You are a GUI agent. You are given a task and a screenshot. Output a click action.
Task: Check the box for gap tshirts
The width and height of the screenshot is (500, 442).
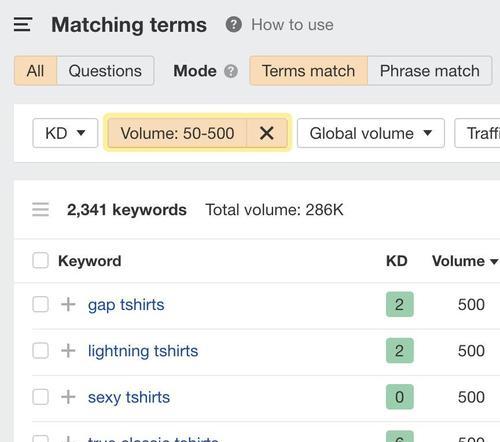point(40,304)
